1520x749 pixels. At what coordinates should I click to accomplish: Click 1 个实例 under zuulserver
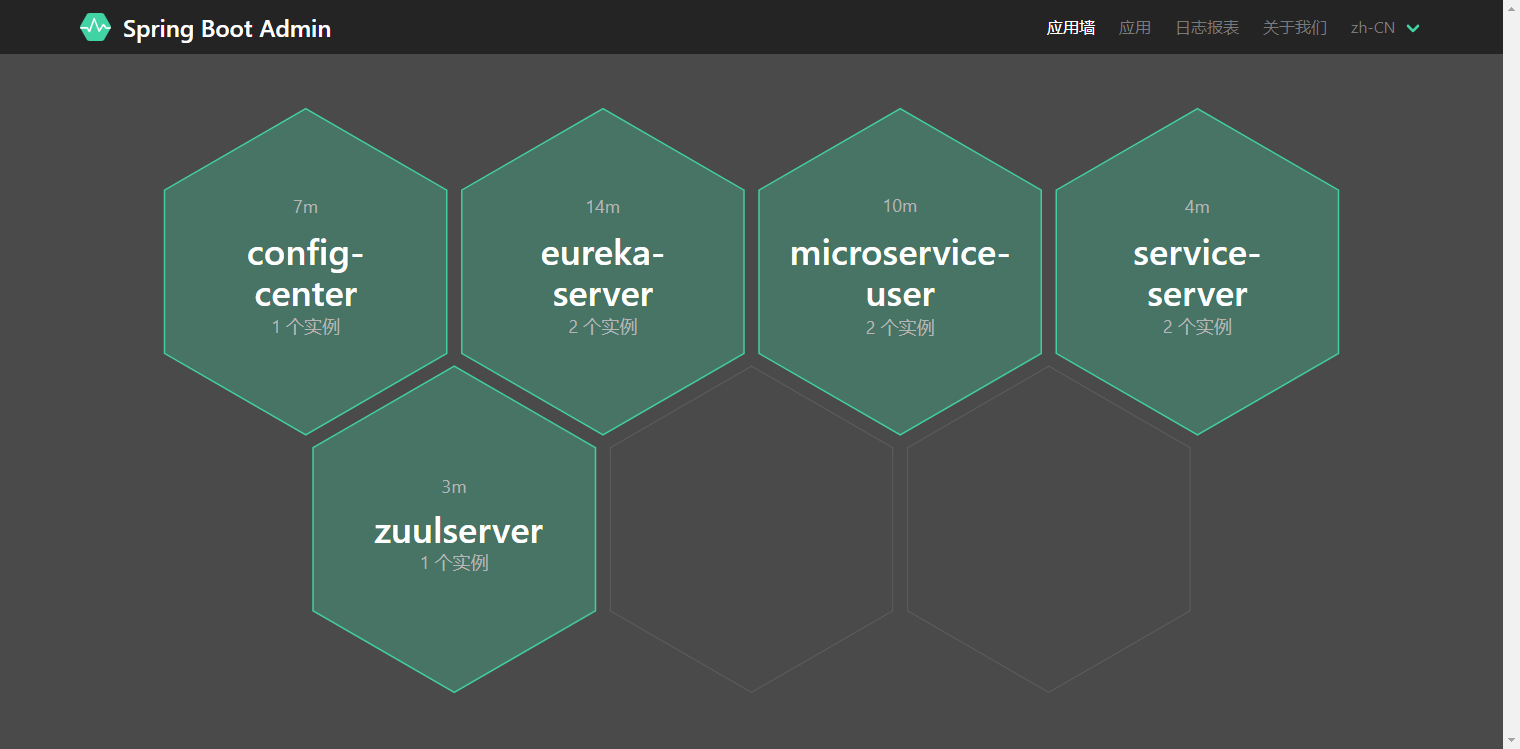(x=454, y=563)
